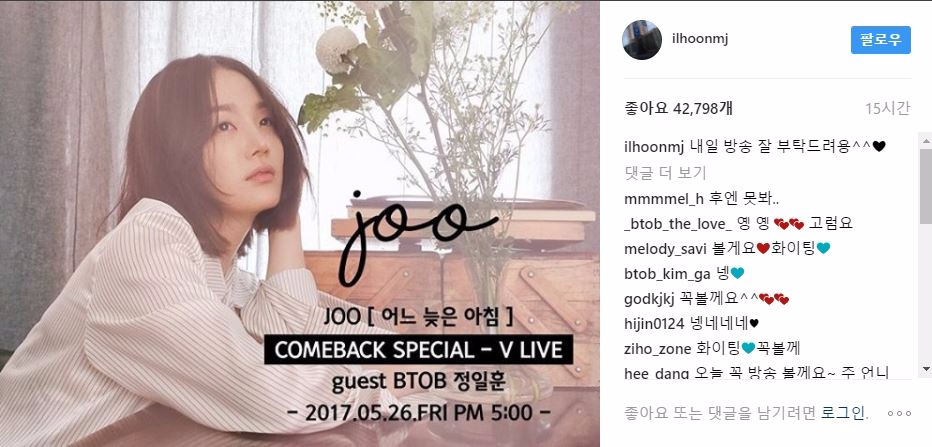932x447 pixels.
Task: Open ilhoonmj profile avatar picture
Action: pyautogui.click(x=642, y=40)
